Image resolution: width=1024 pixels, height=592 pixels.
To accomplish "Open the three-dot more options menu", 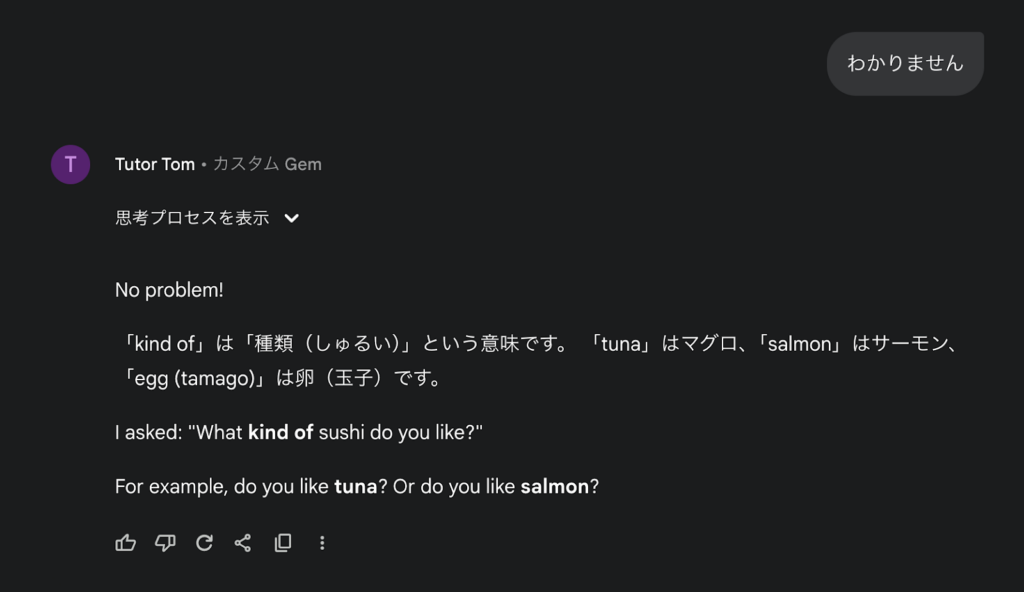I will coord(322,543).
